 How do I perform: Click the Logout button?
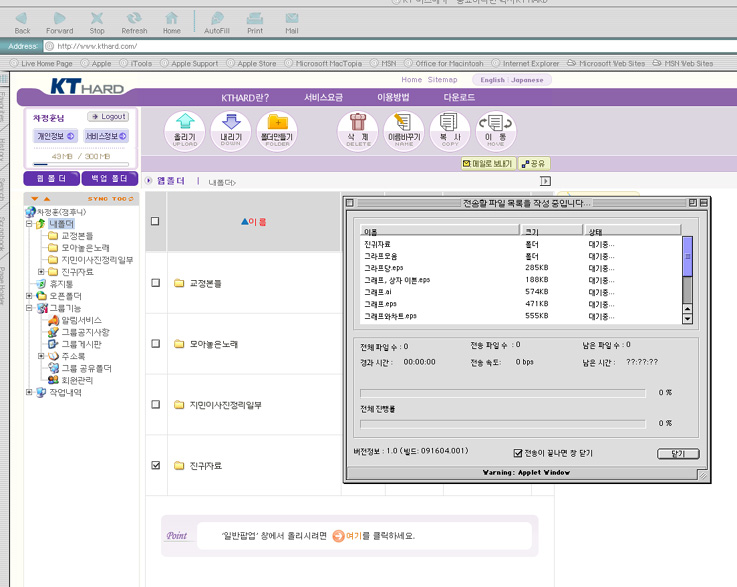(x=107, y=117)
